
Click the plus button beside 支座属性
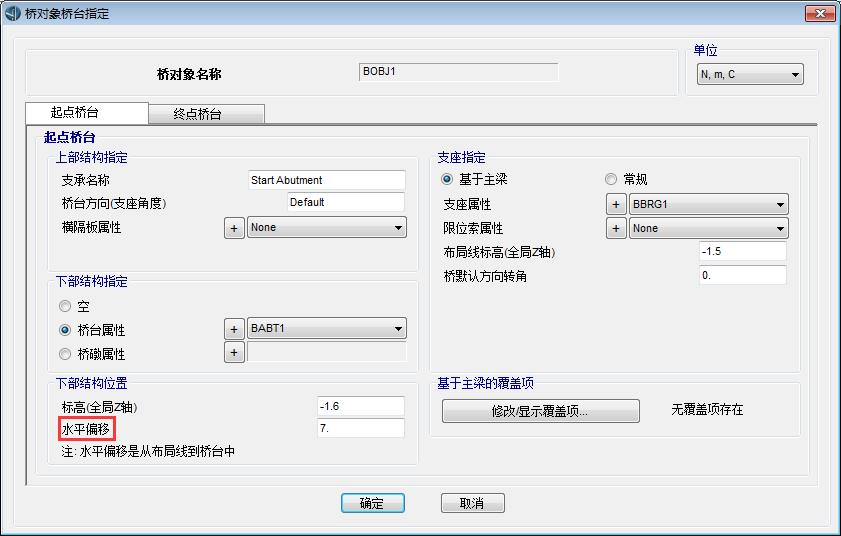point(617,204)
